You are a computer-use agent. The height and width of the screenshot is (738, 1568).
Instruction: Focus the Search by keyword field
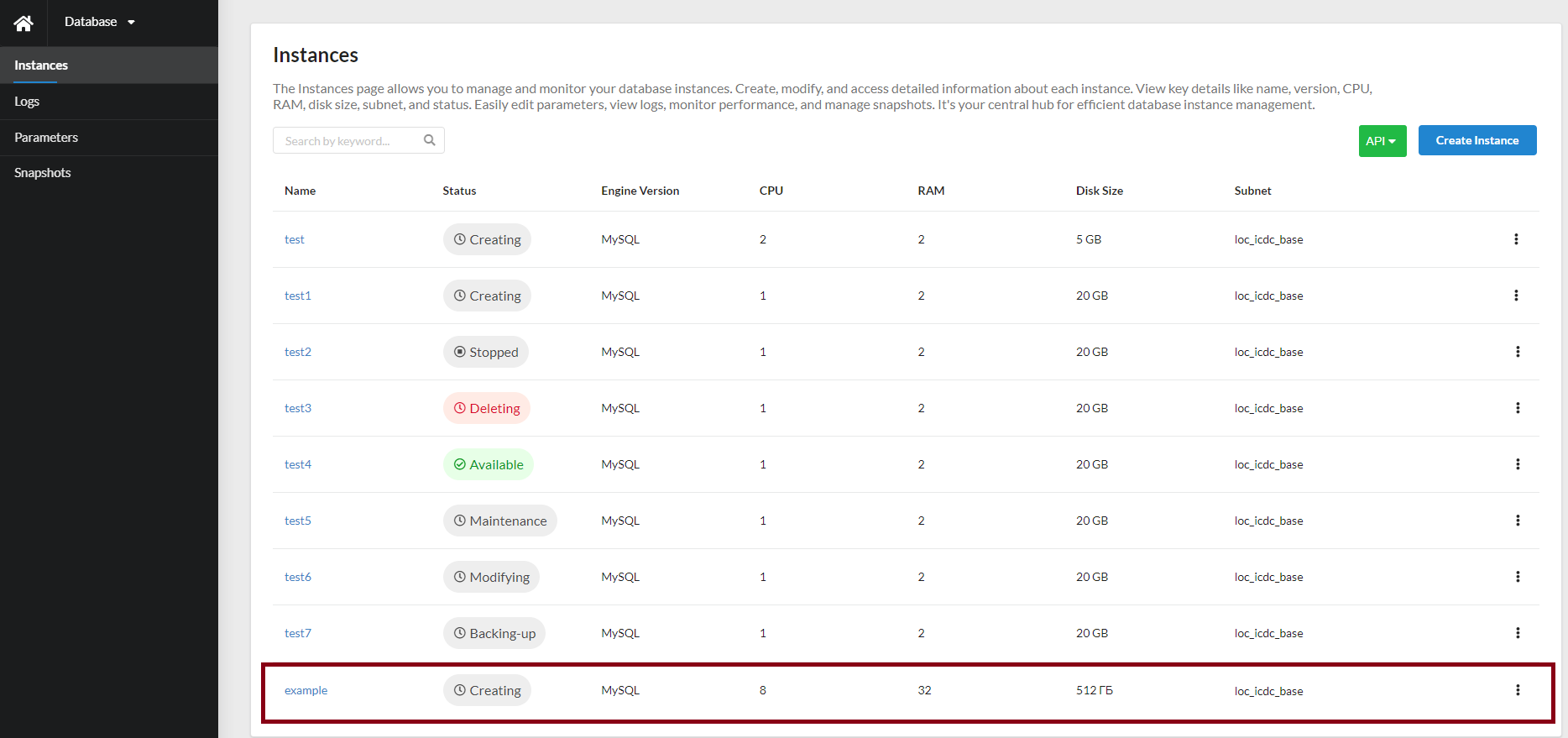coord(348,141)
